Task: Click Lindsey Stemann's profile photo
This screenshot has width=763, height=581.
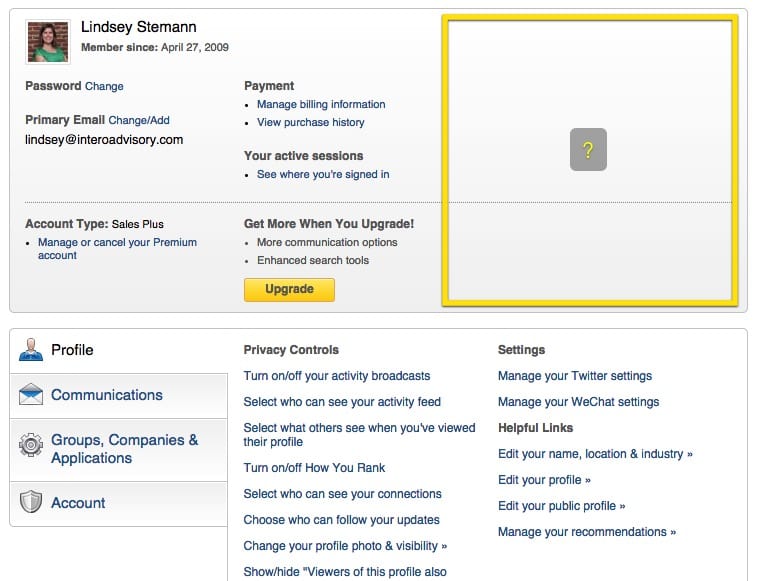Action: pos(48,42)
